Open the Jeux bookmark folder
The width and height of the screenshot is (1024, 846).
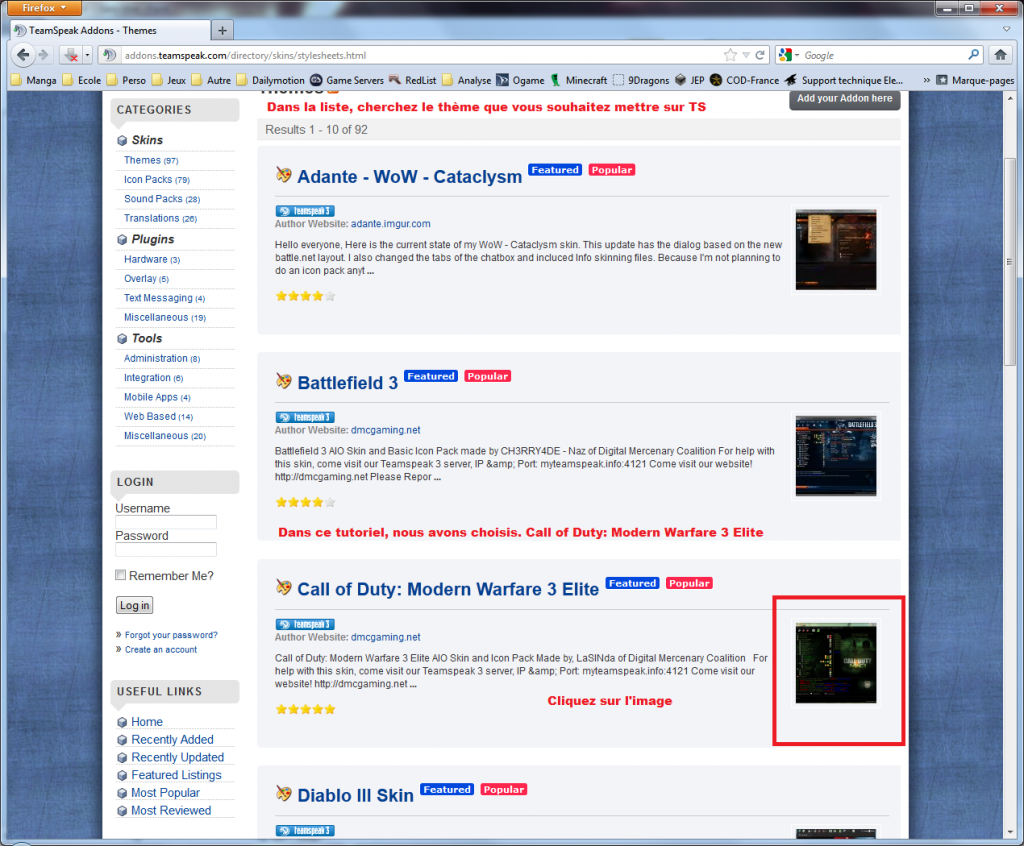[169, 80]
